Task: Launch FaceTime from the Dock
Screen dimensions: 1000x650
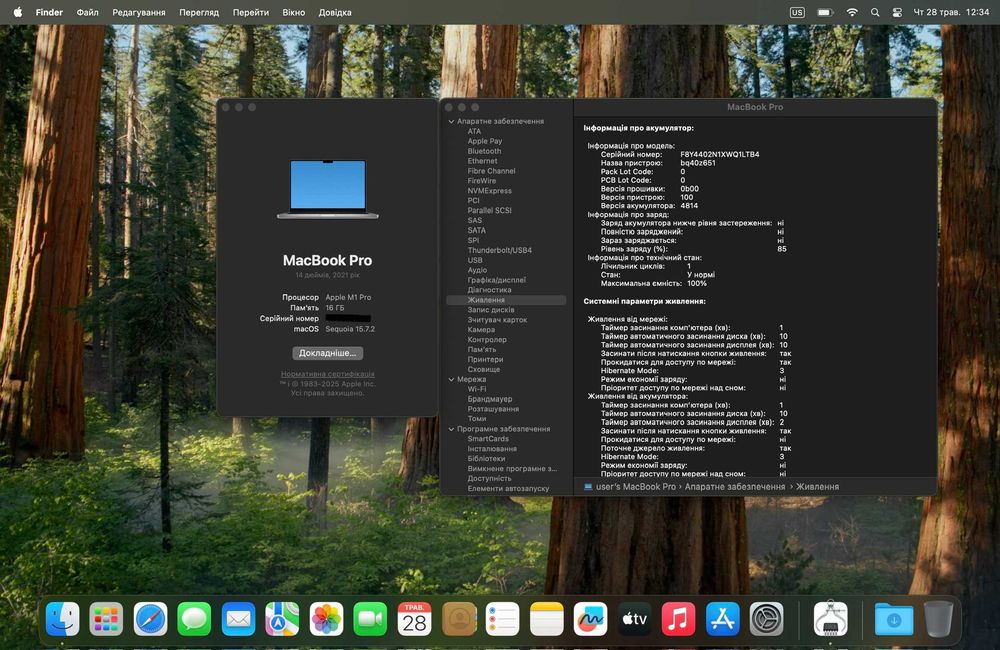Action: (x=370, y=619)
